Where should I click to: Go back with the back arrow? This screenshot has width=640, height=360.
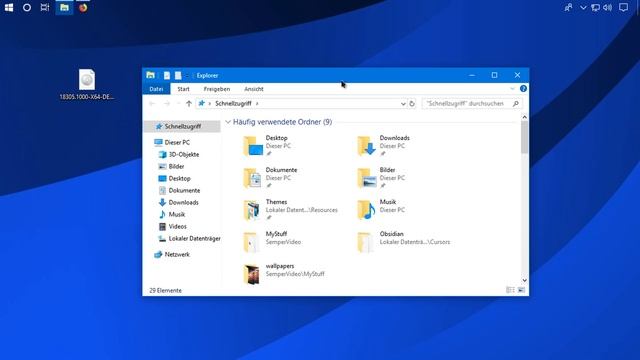(152, 104)
